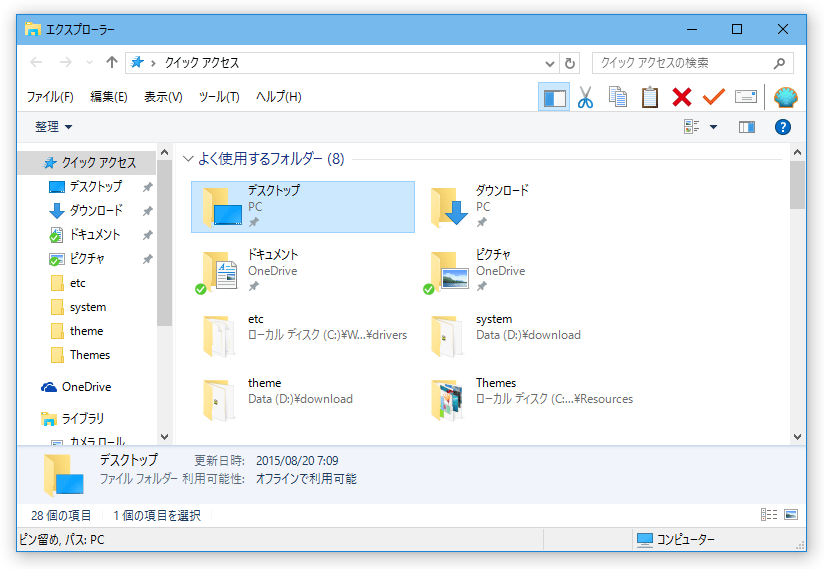Viewport: 824px width, 569px height.
Task: Select the theme folder tile icon
Action: [220, 400]
